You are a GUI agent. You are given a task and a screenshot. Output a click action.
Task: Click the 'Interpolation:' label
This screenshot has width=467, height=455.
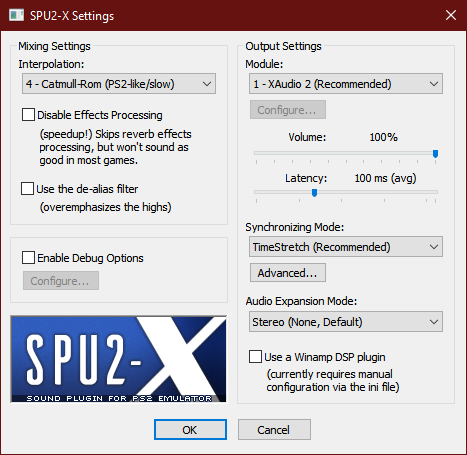[x=51, y=64]
